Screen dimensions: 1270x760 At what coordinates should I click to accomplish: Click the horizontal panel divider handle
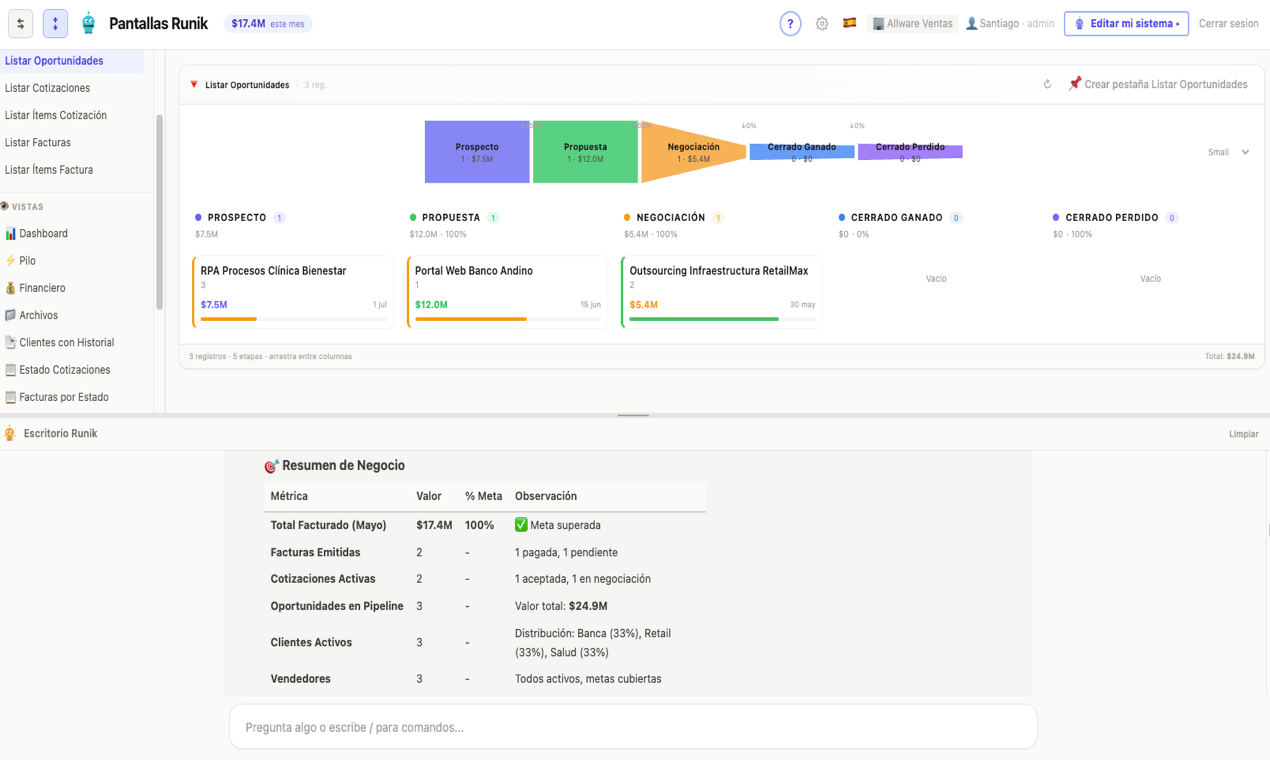point(634,415)
